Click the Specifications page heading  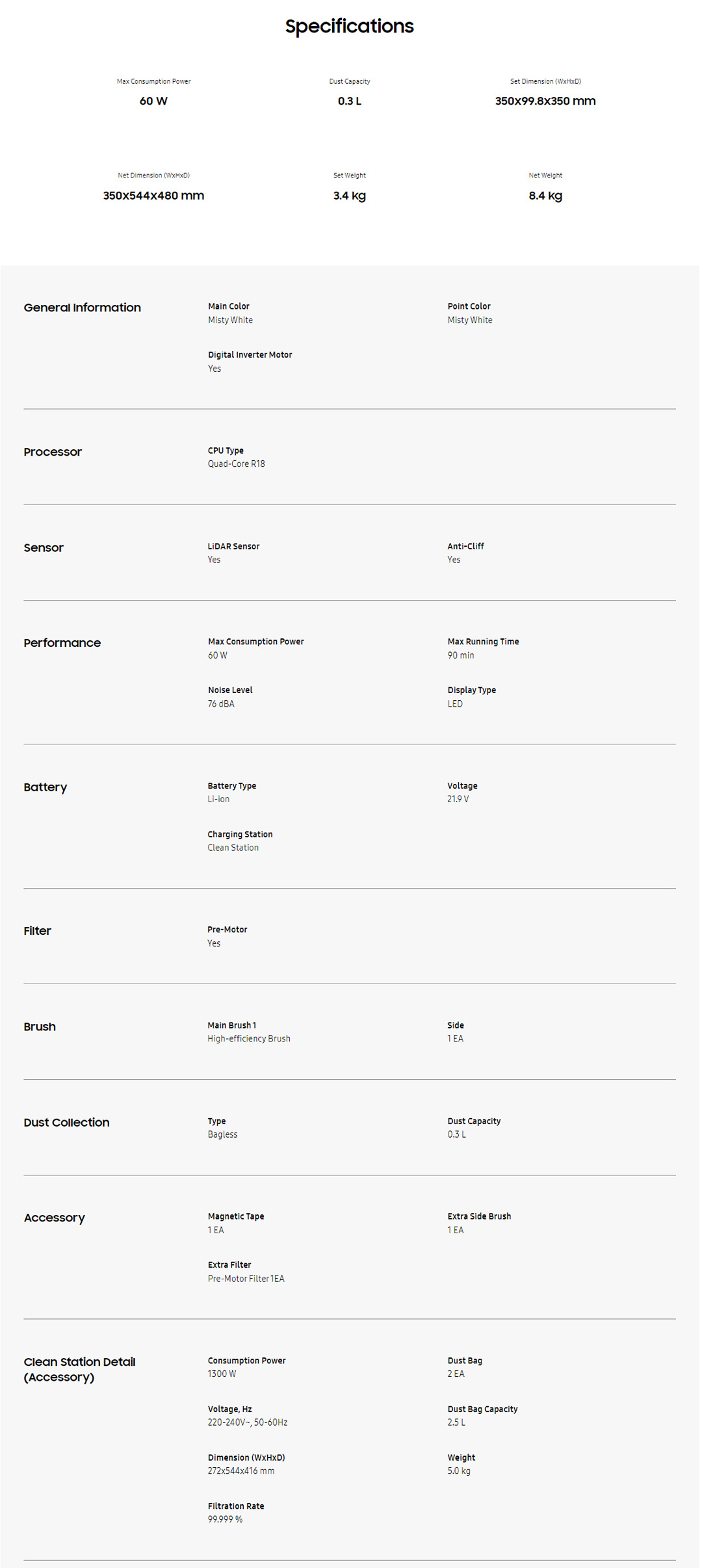click(x=349, y=26)
